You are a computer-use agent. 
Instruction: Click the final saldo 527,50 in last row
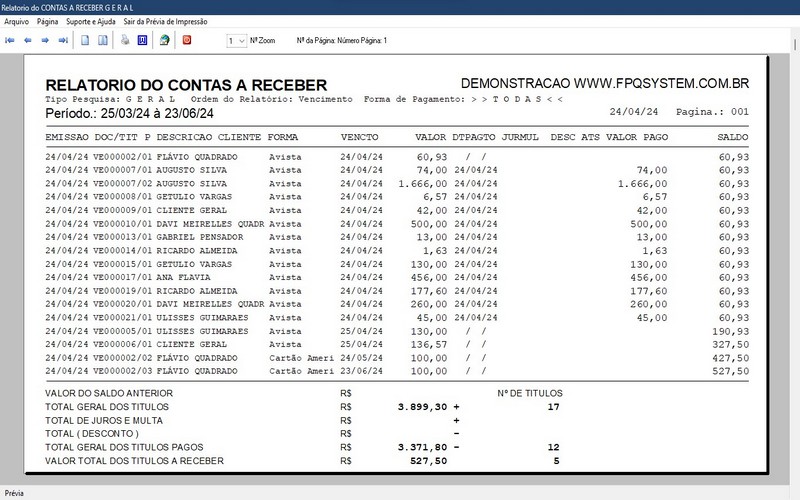731,371
